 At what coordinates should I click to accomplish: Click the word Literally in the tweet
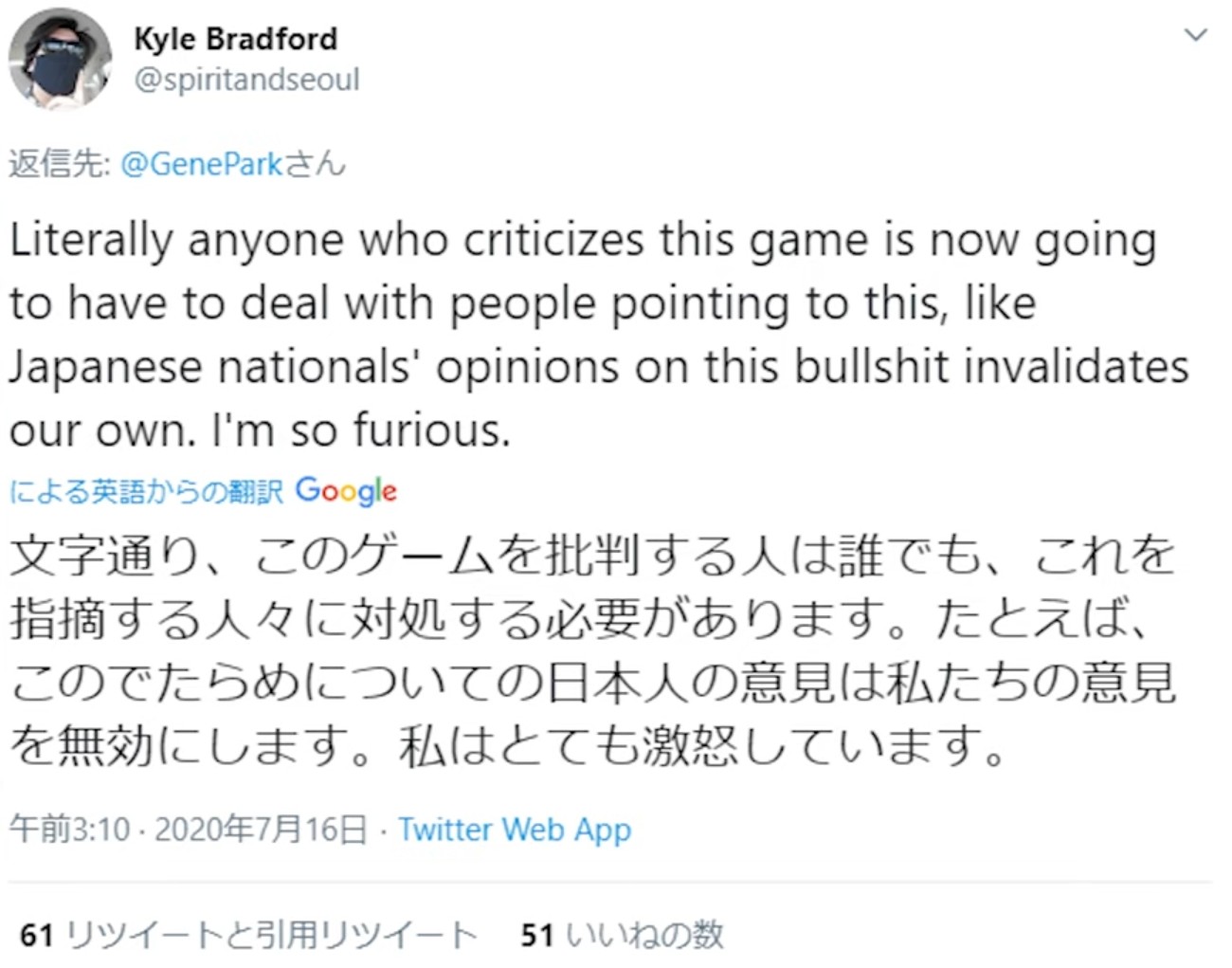tap(90, 241)
